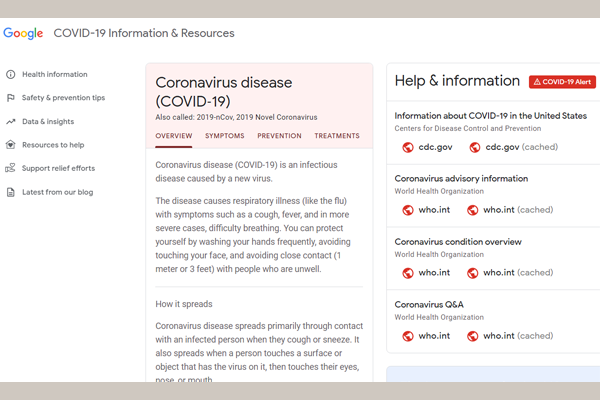The width and height of the screenshot is (600, 400).
Task: Open who.int (cached) under Coronavirus condition overview
Action: pyautogui.click(x=518, y=273)
